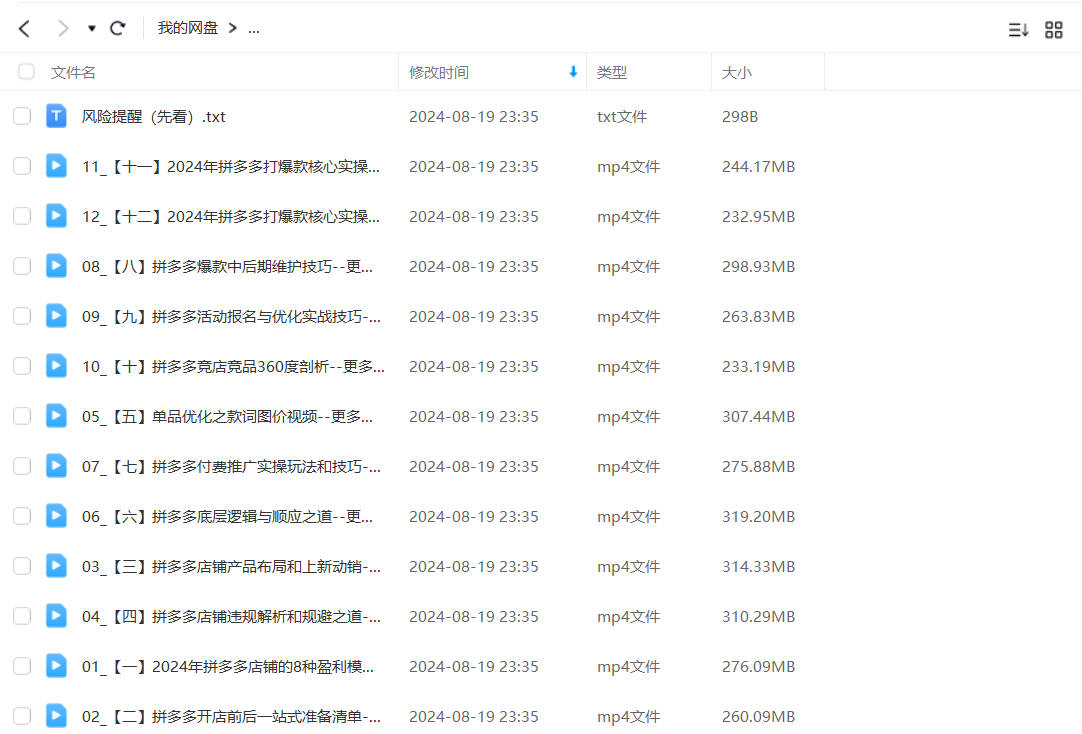Open the sort order menu icon
This screenshot has height=734, width=1082.
1018,30
